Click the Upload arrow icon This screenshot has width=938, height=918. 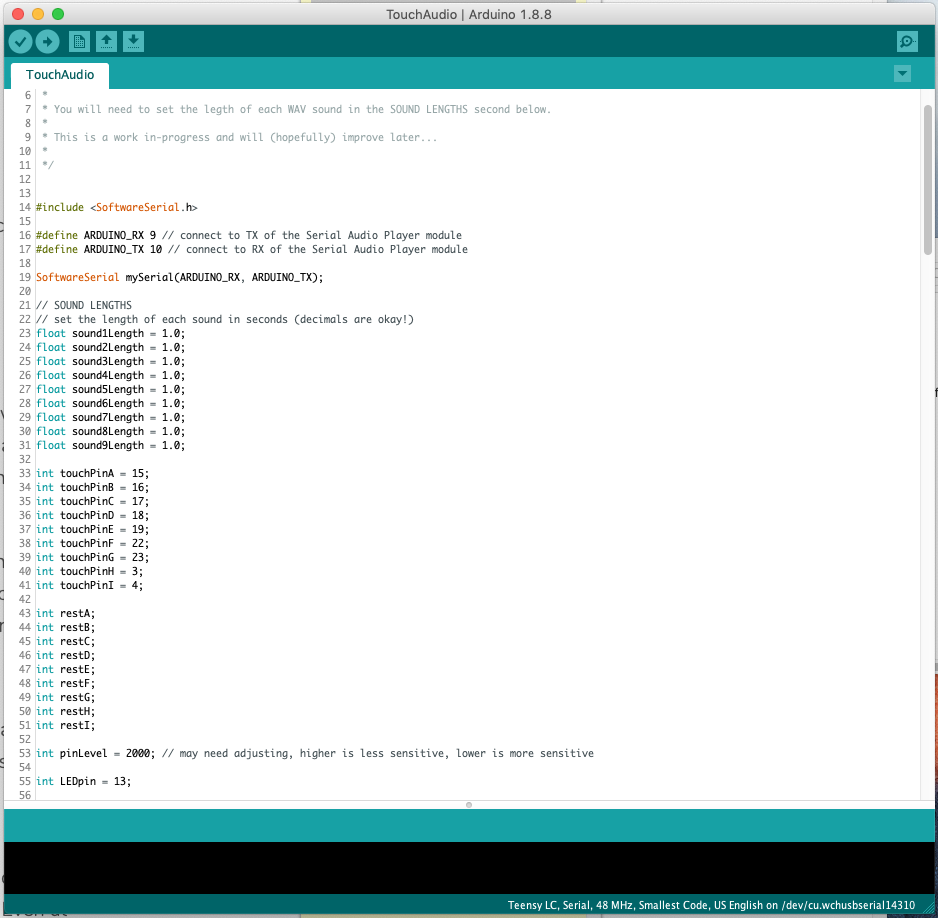pyautogui.click(x=47, y=42)
